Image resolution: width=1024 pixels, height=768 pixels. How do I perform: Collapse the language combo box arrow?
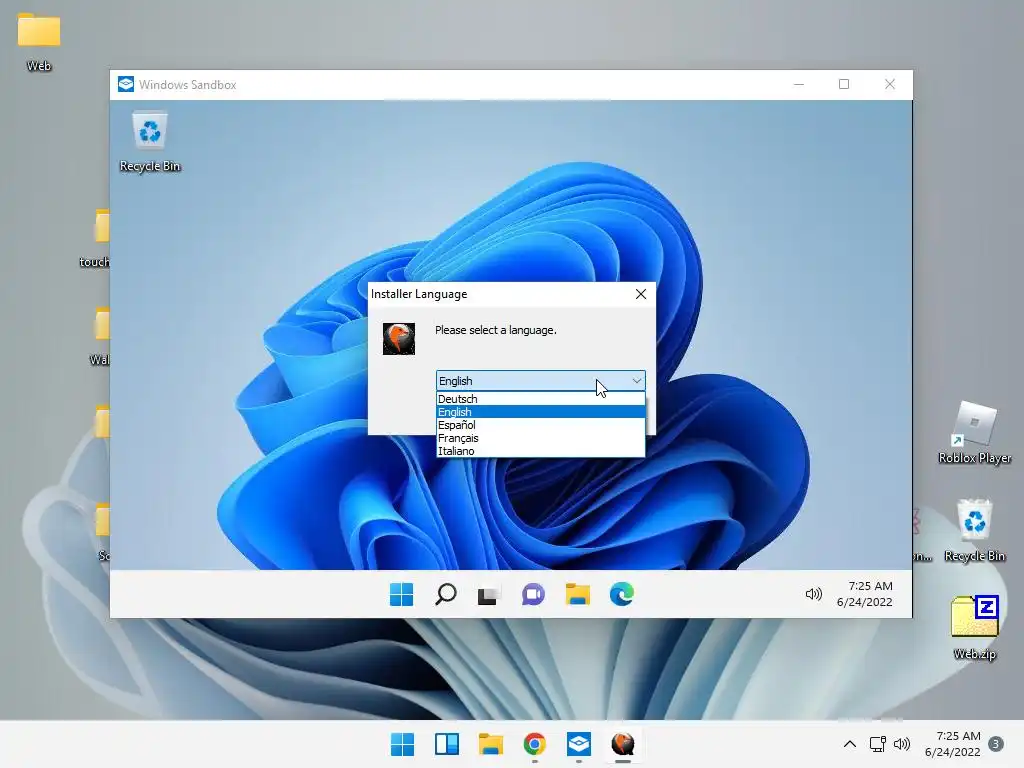pyautogui.click(x=636, y=381)
